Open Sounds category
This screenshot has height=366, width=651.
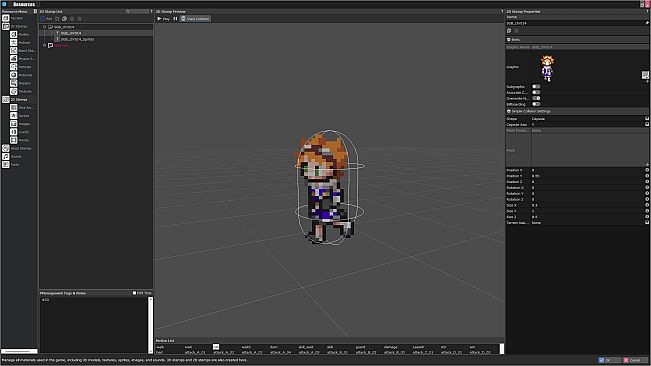[12, 156]
